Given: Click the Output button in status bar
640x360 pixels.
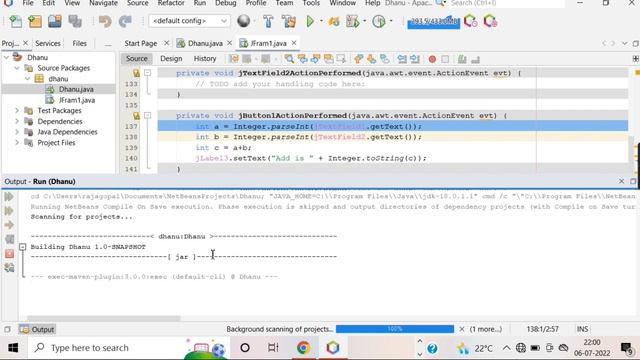Looking at the screenshot, I should coord(37,329).
